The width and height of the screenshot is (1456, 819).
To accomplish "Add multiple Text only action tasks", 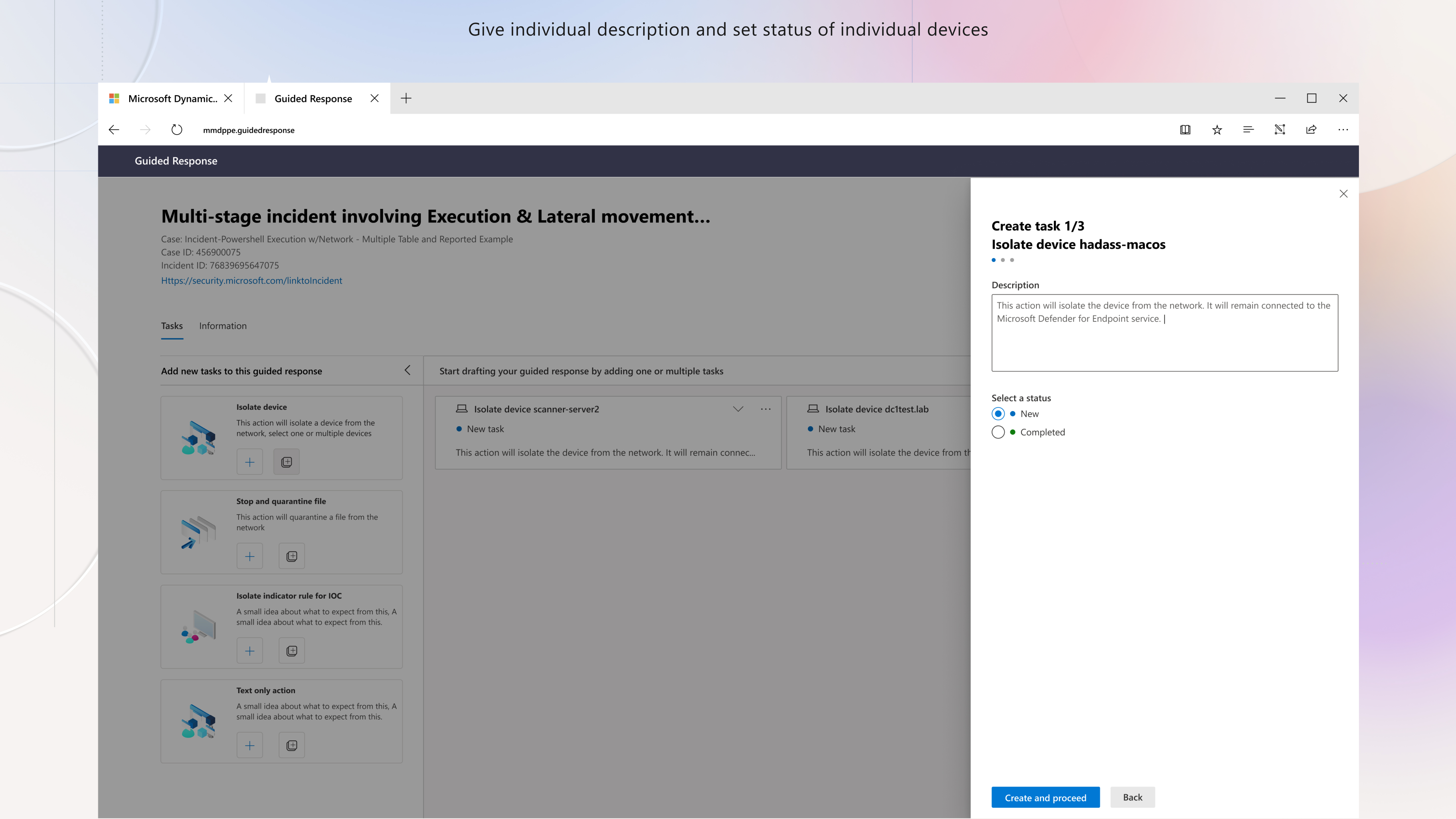I will 292,745.
